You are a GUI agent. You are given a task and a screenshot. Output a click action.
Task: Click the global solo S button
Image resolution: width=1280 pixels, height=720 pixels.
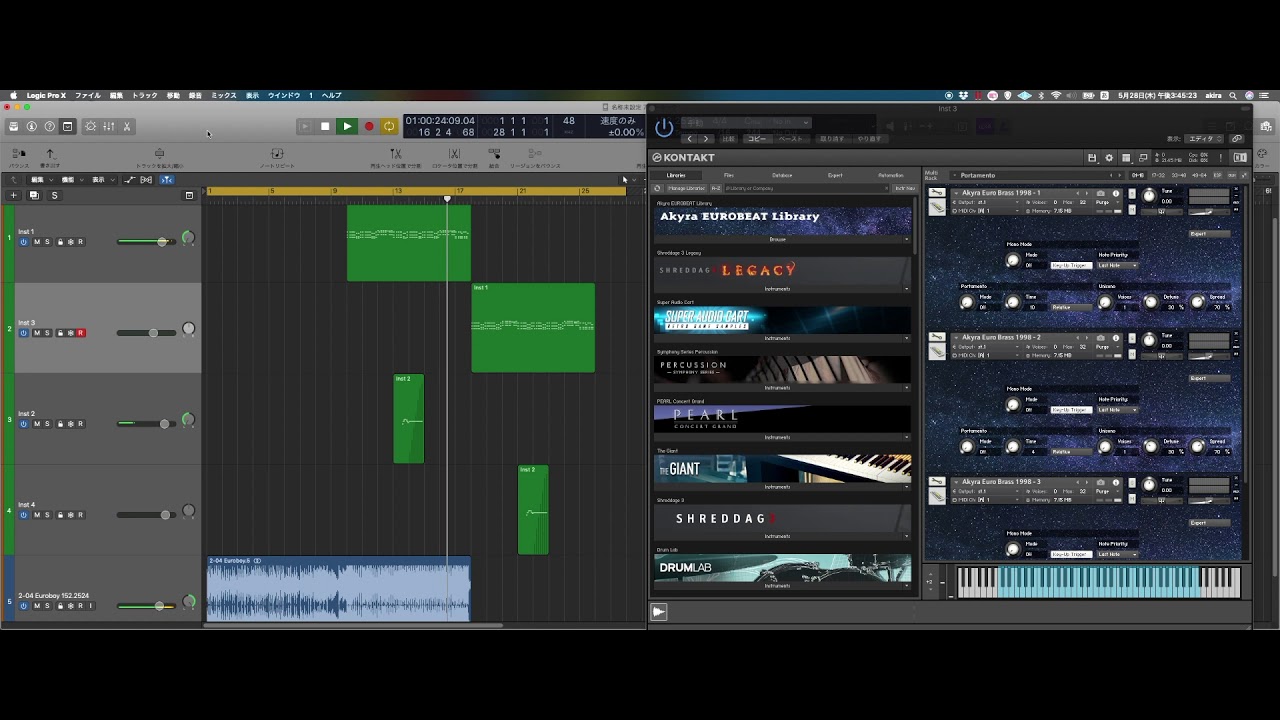[54, 195]
